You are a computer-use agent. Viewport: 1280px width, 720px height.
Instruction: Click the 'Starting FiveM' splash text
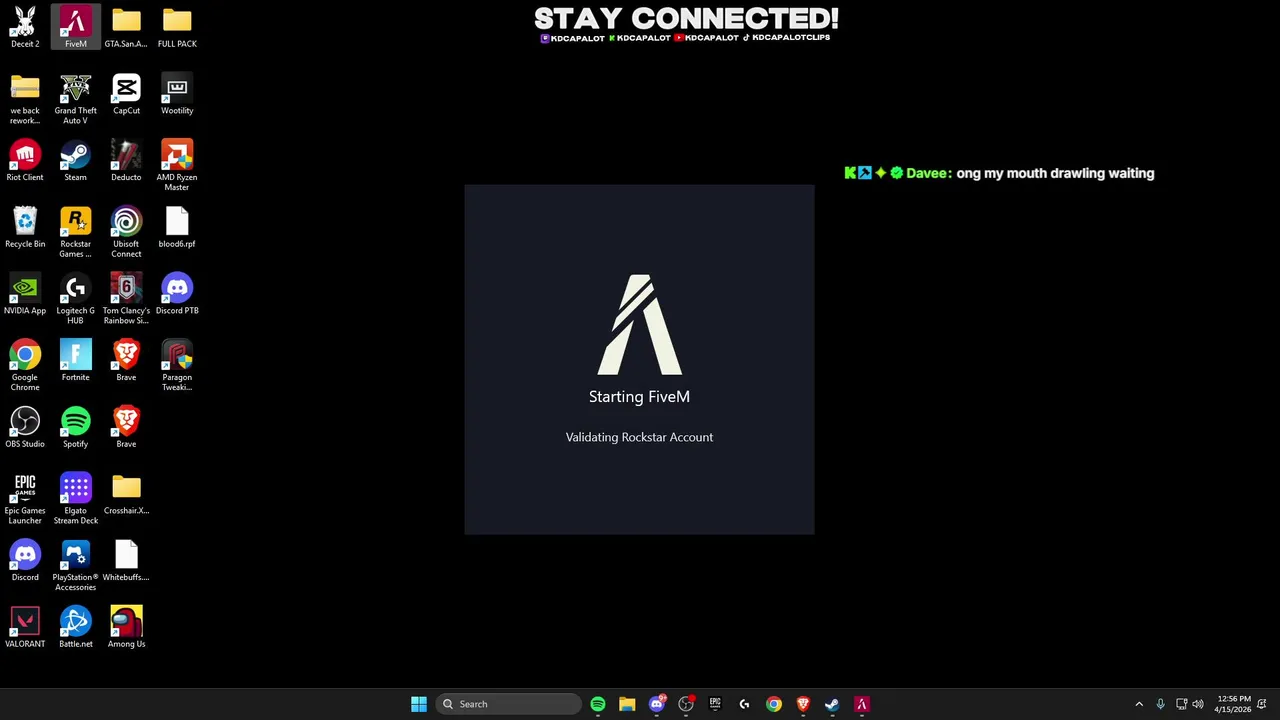point(639,397)
